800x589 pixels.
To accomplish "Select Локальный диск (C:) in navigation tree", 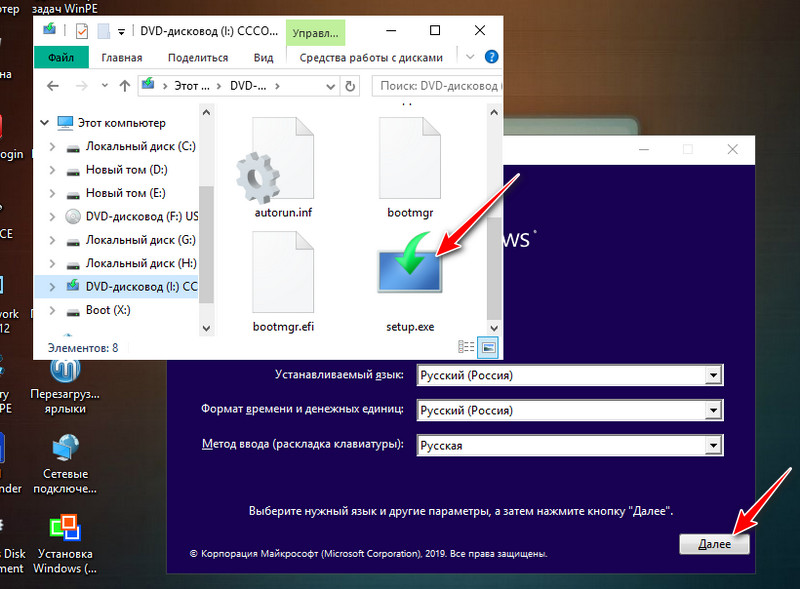I will (140, 146).
